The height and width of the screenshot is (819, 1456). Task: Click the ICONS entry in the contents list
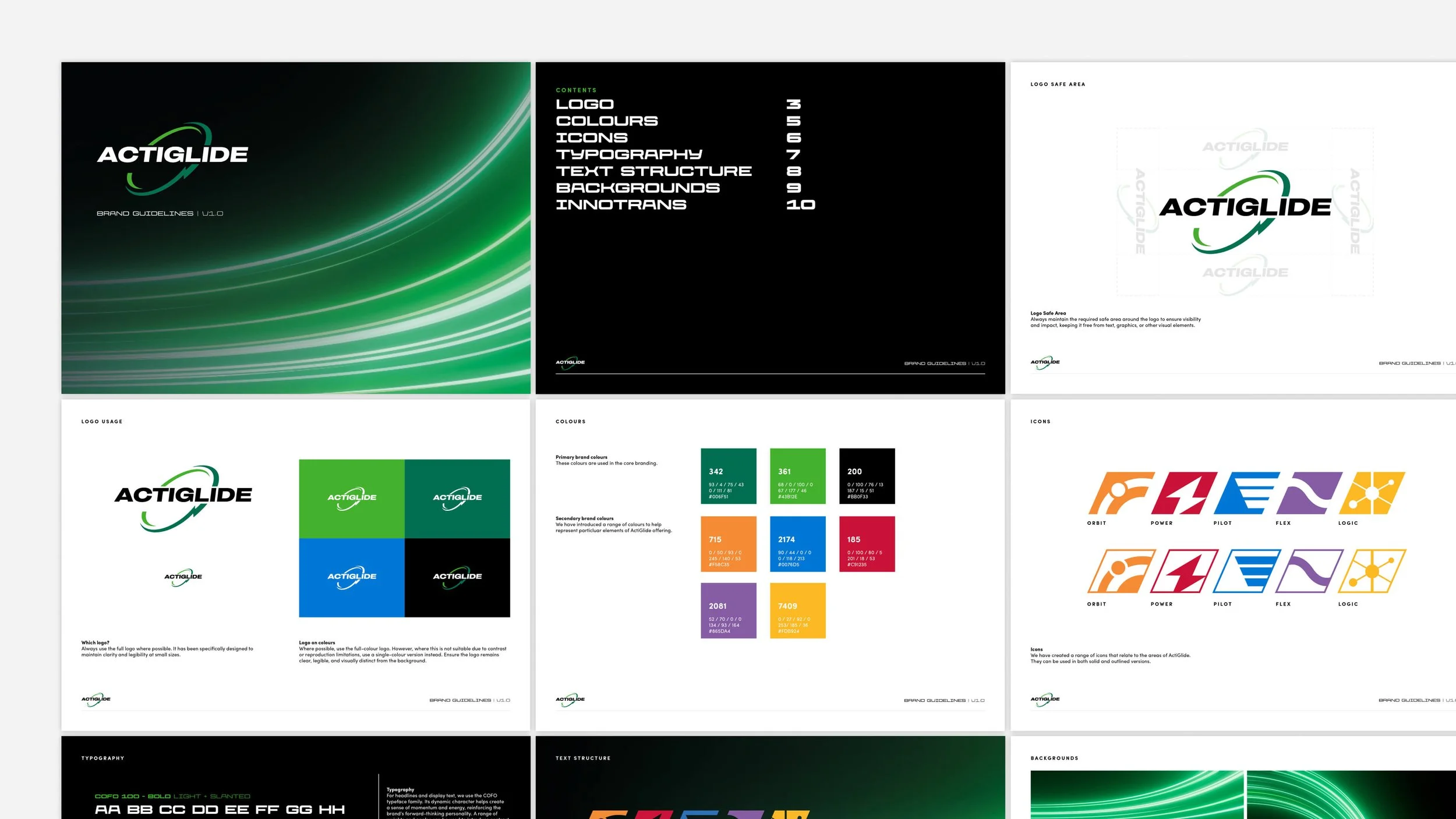click(592, 138)
